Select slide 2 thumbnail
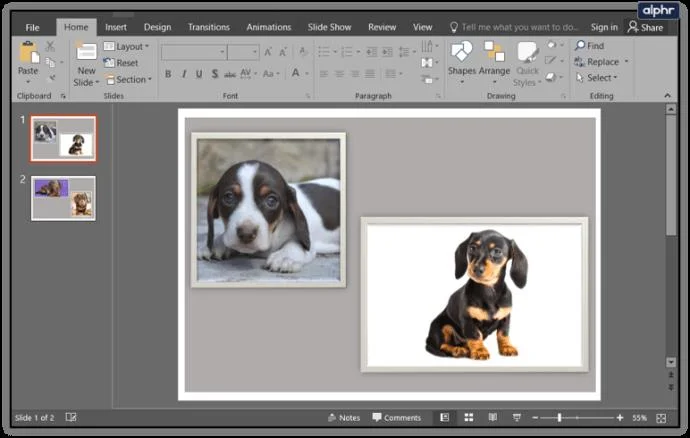 pos(63,199)
